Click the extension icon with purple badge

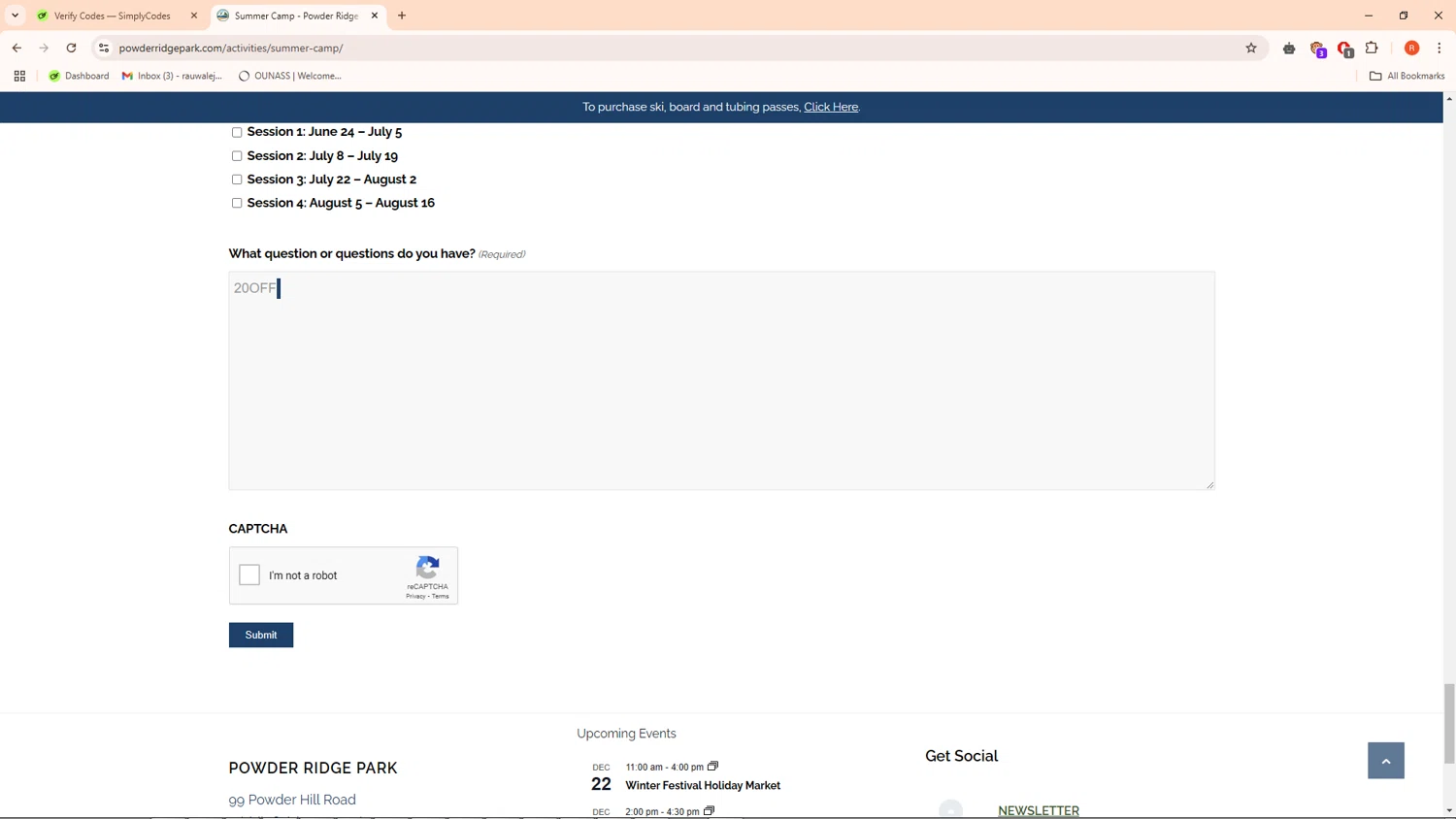tap(1317, 49)
